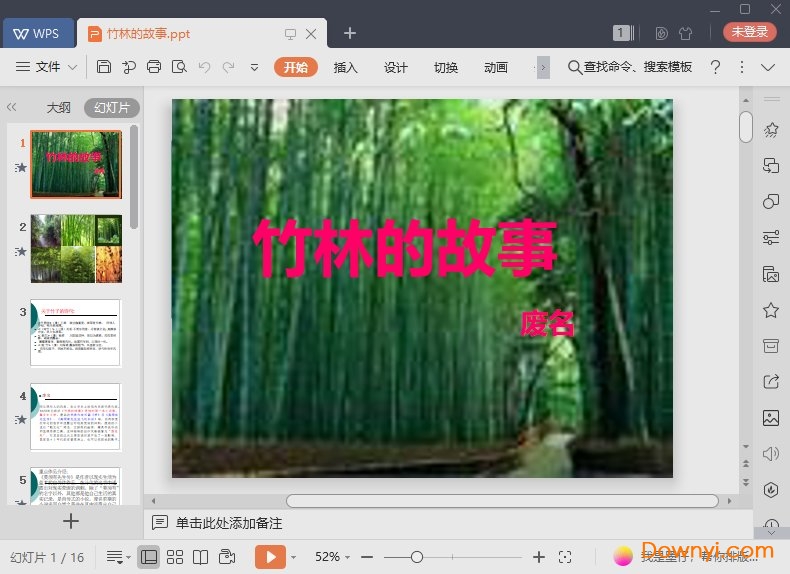Click the Undo arrow
Viewport: 790px width, 574px height.
pyautogui.click(x=204, y=67)
